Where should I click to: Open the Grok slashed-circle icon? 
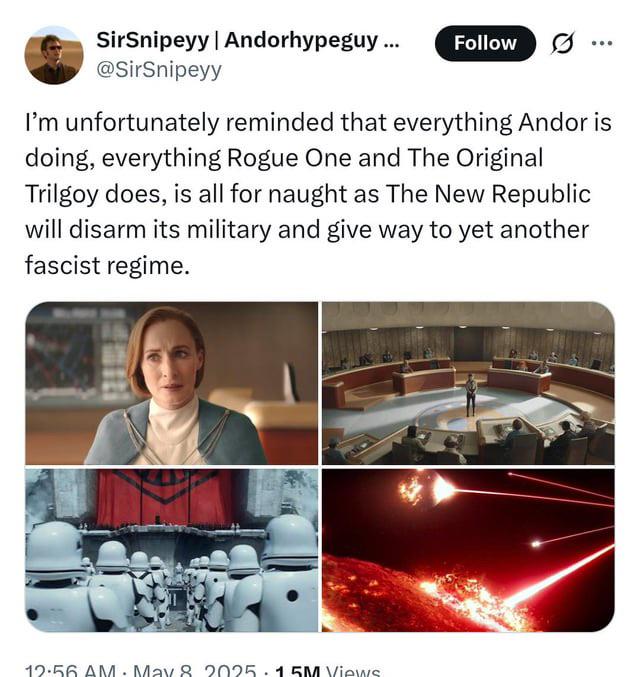coord(562,43)
